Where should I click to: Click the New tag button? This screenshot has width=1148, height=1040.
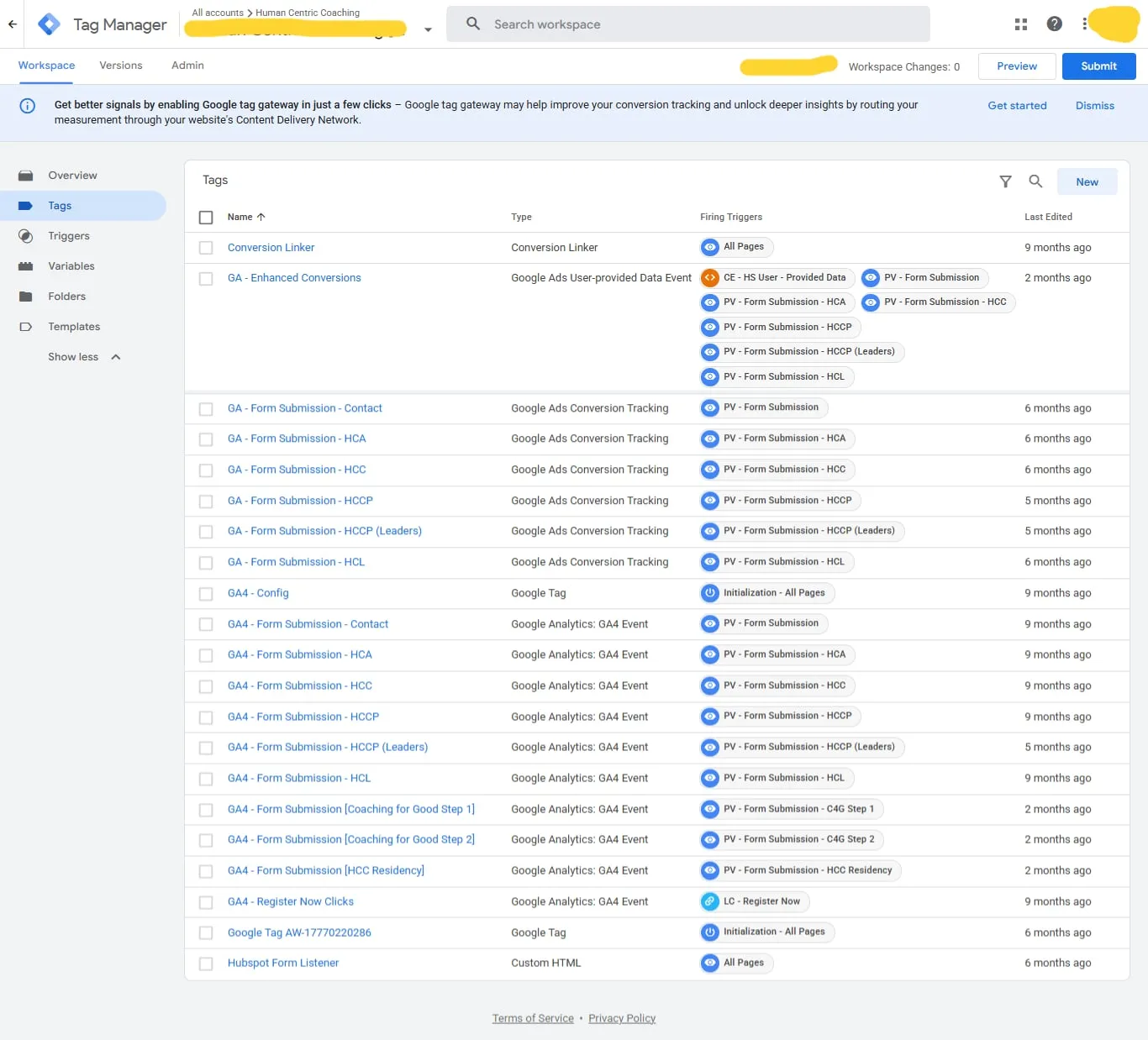(x=1087, y=181)
